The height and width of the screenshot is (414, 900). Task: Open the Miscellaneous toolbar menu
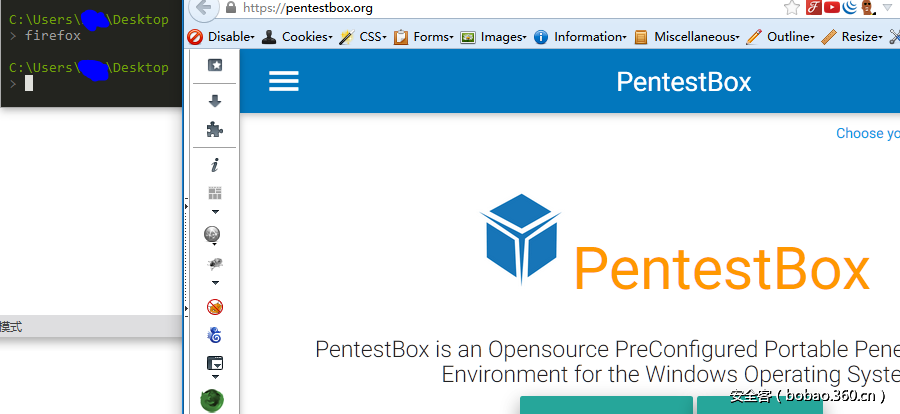(x=688, y=37)
